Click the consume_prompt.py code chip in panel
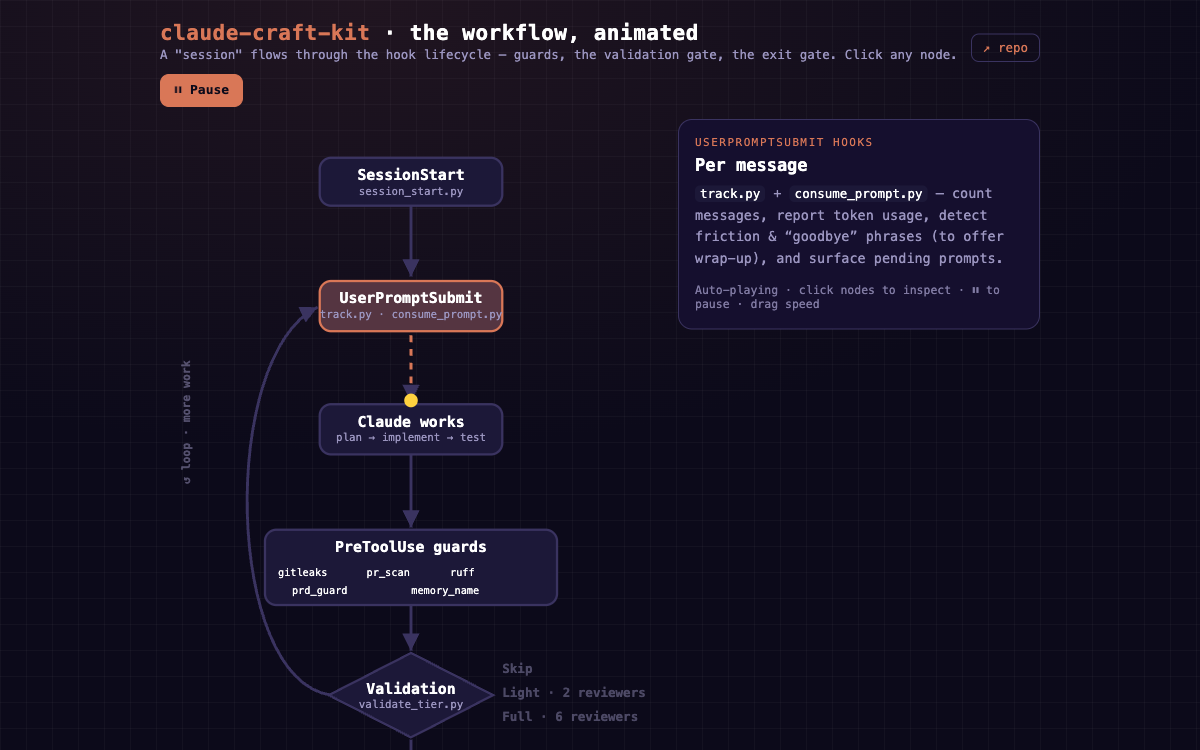Screen dimensions: 1200x750 [x=859, y=194]
